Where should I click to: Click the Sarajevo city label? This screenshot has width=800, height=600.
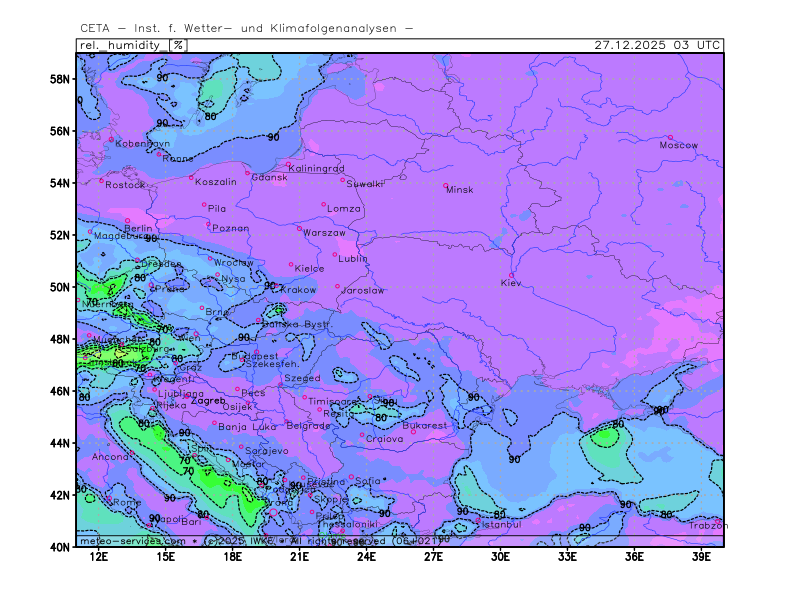[265, 451]
